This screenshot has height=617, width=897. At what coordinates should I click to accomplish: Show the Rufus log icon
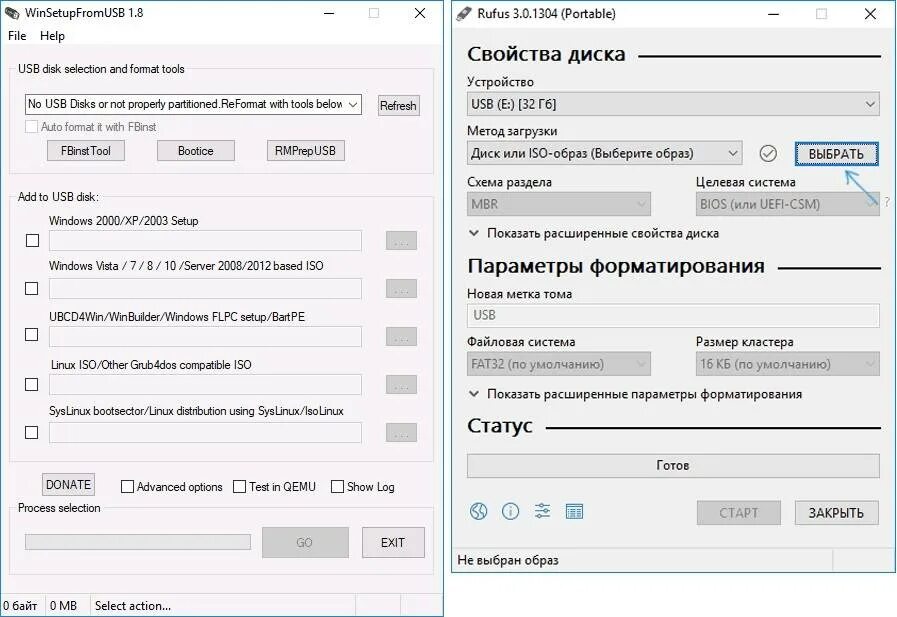pos(574,511)
